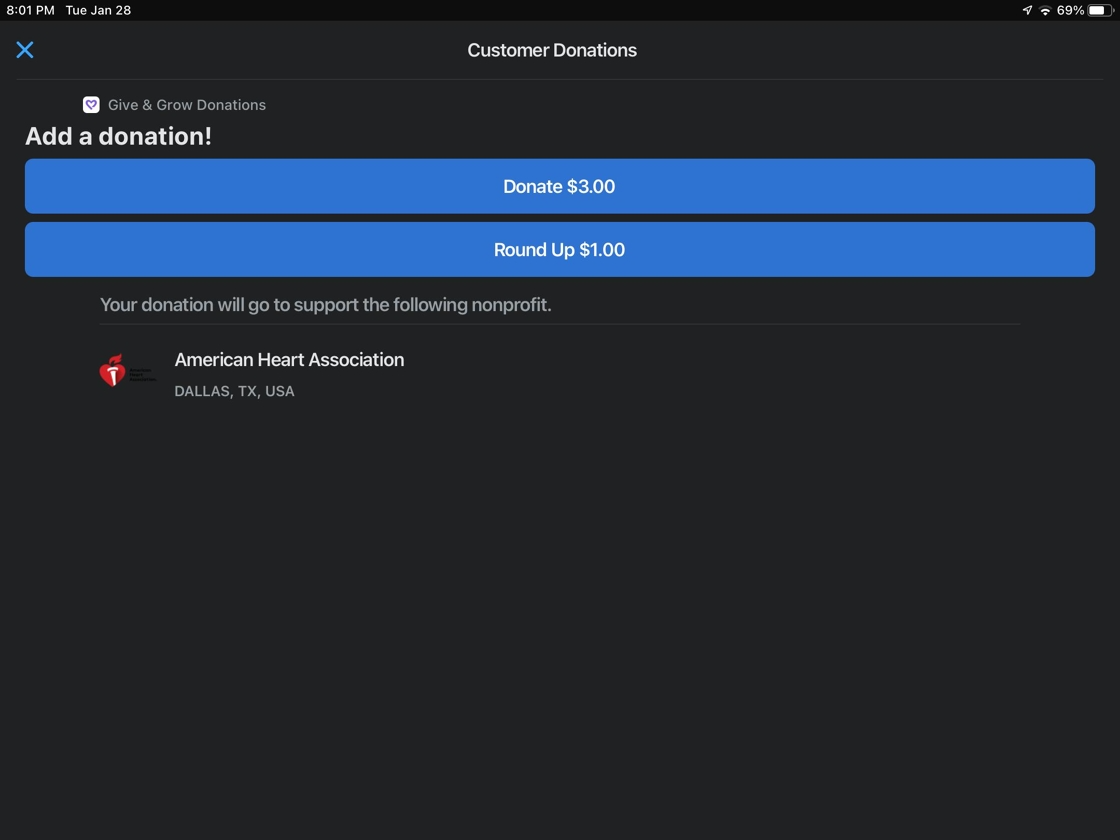
Task: Tap the Give & Grow heart icon
Action: tap(91, 105)
